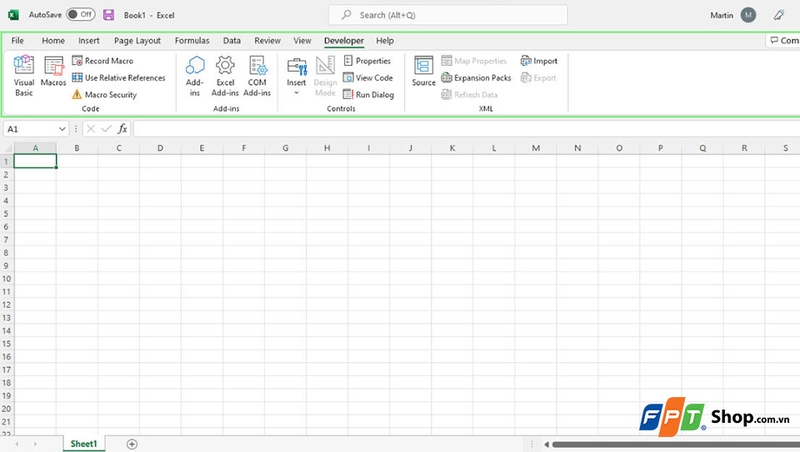Screen dimensions: 800x452
Task: Click Run Dialog
Action: coord(368,94)
